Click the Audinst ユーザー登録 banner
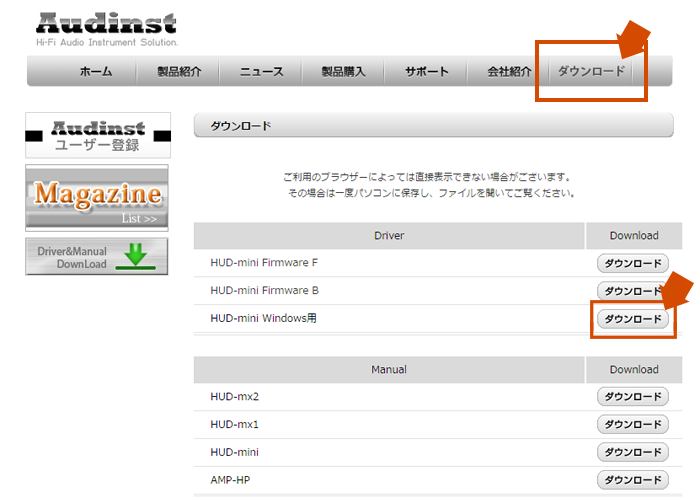Viewport: 700px width, 500px height. tap(98, 135)
